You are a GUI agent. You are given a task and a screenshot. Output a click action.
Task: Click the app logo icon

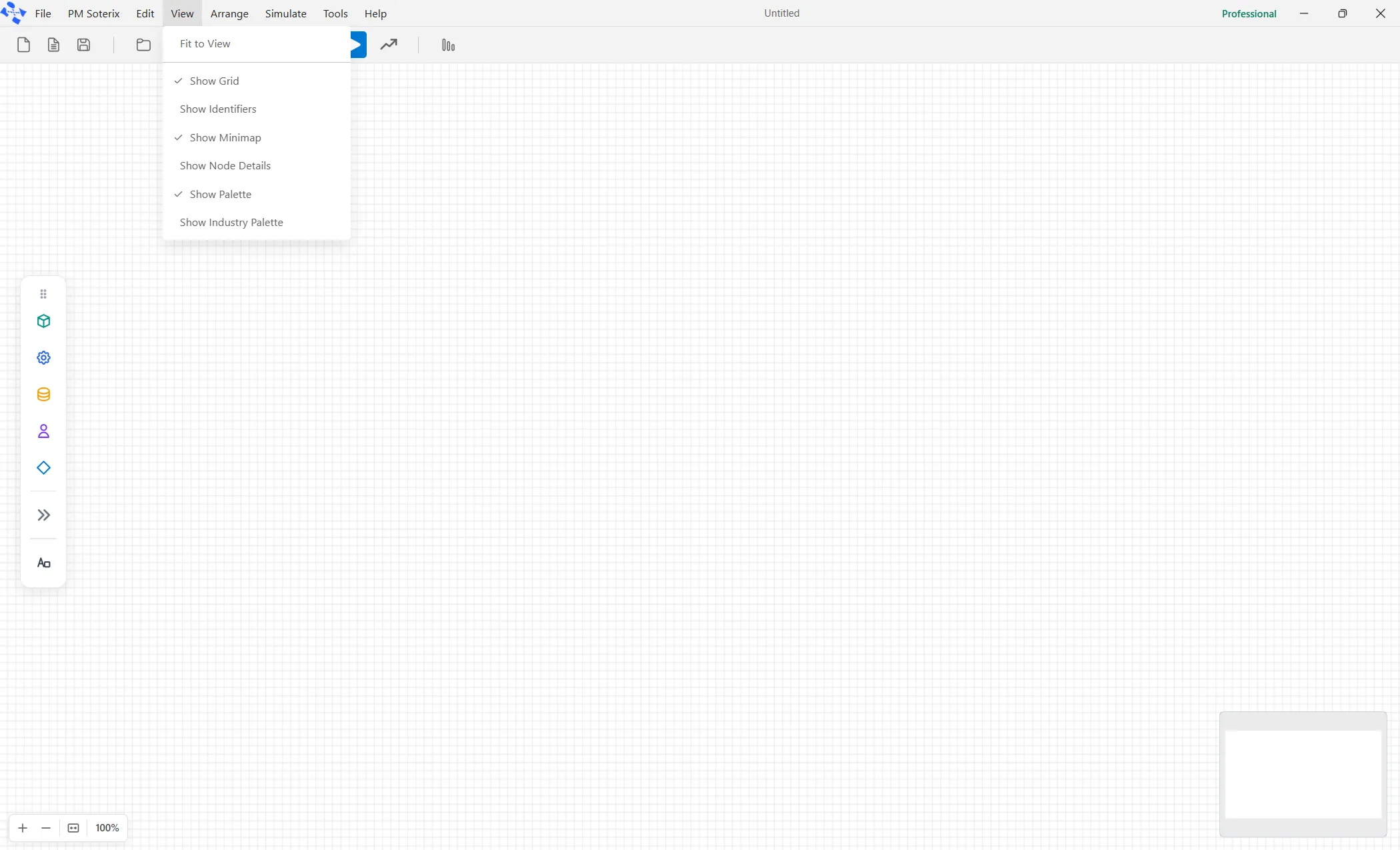pos(13,13)
